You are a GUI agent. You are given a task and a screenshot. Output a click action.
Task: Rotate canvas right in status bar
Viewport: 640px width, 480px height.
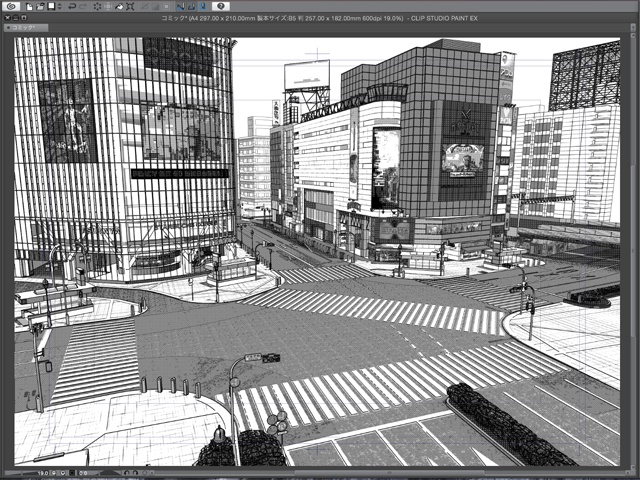135,473
